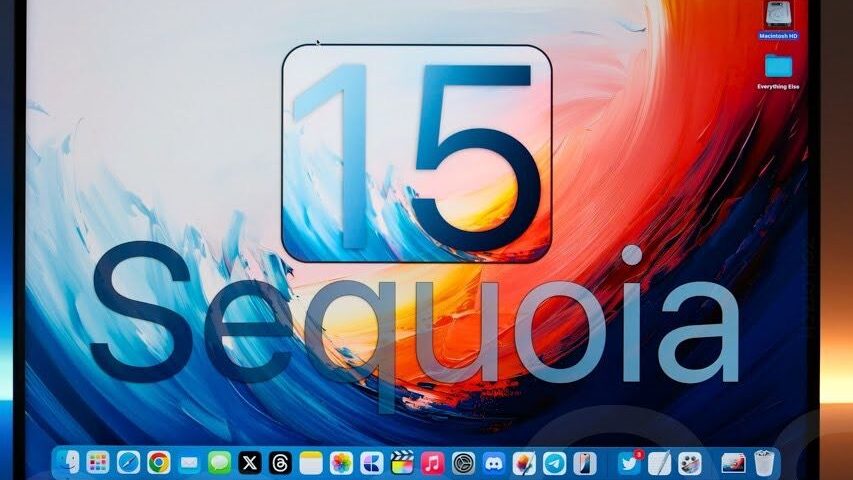Viewport: 853px width, 480px height.
Task: Open System Settings gear icon
Action: 463,463
